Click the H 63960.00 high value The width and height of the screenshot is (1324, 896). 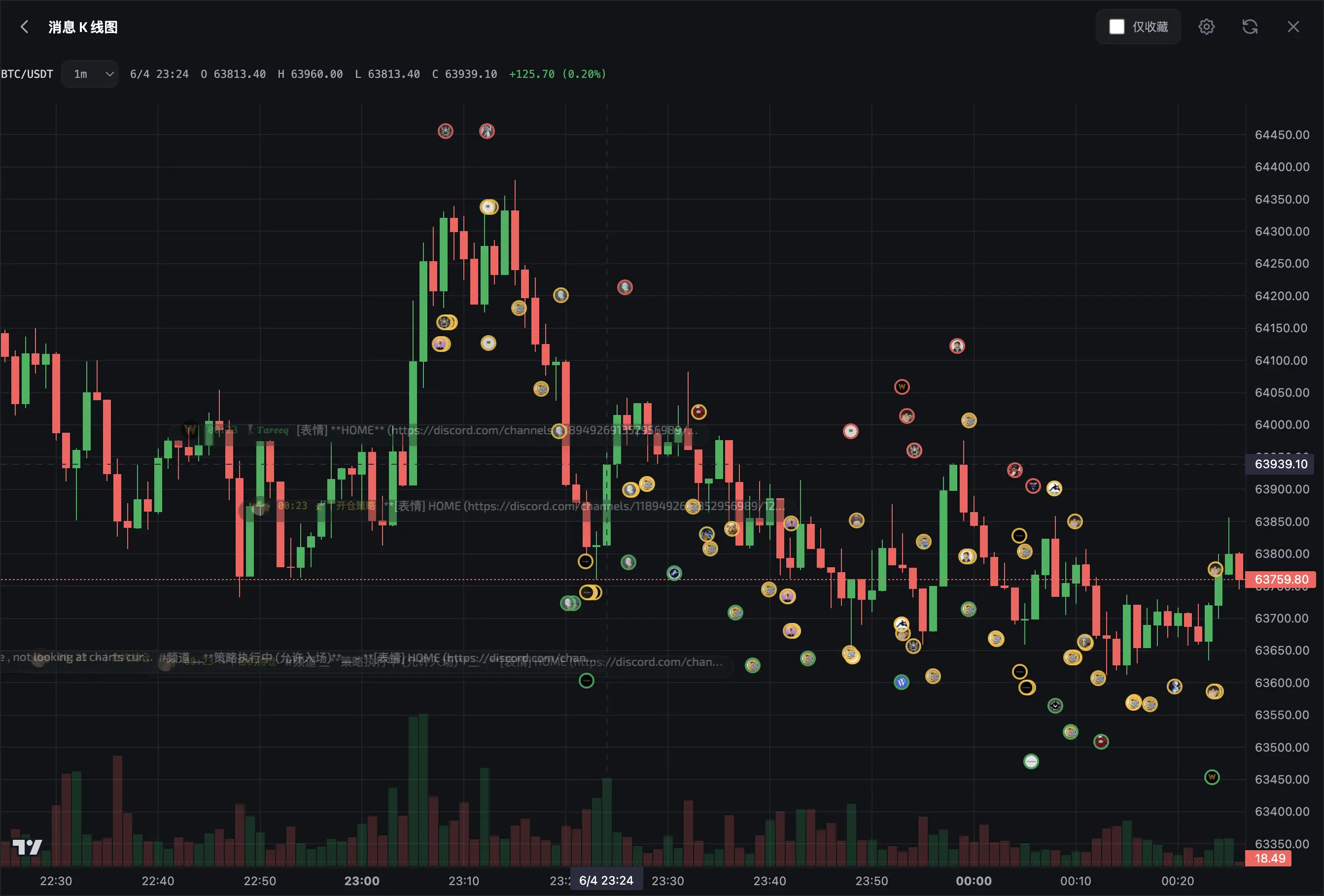point(311,74)
